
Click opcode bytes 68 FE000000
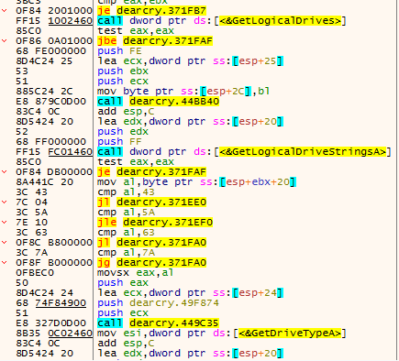(51, 51)
